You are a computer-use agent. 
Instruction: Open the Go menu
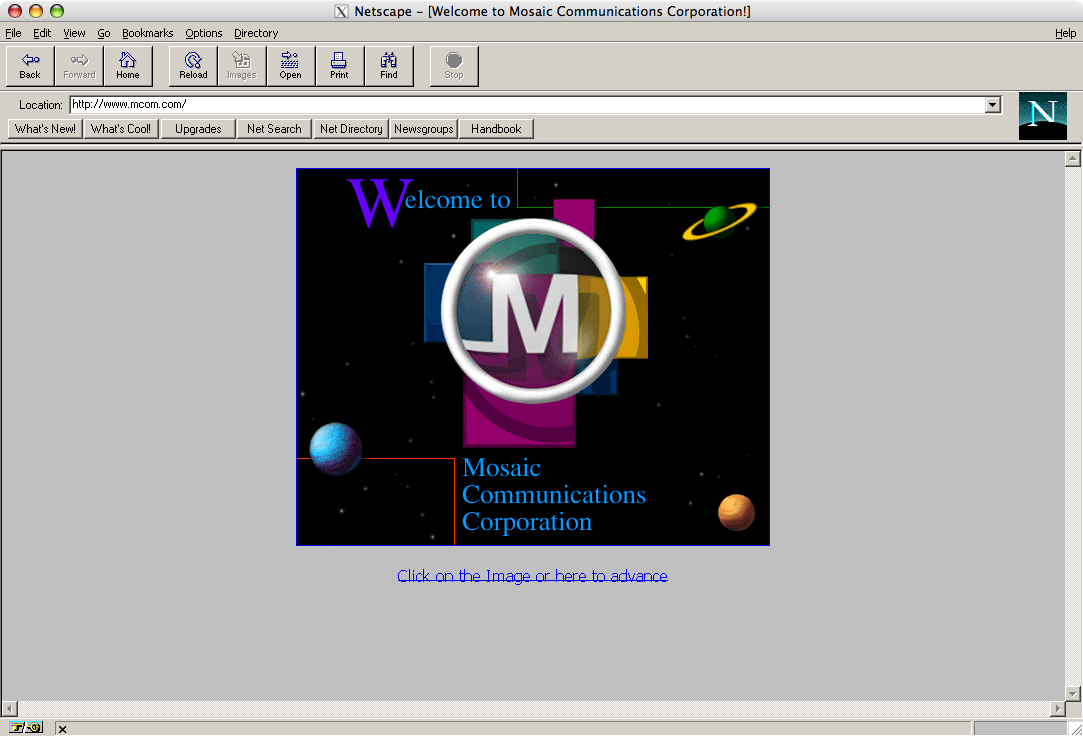click(104, 33)
